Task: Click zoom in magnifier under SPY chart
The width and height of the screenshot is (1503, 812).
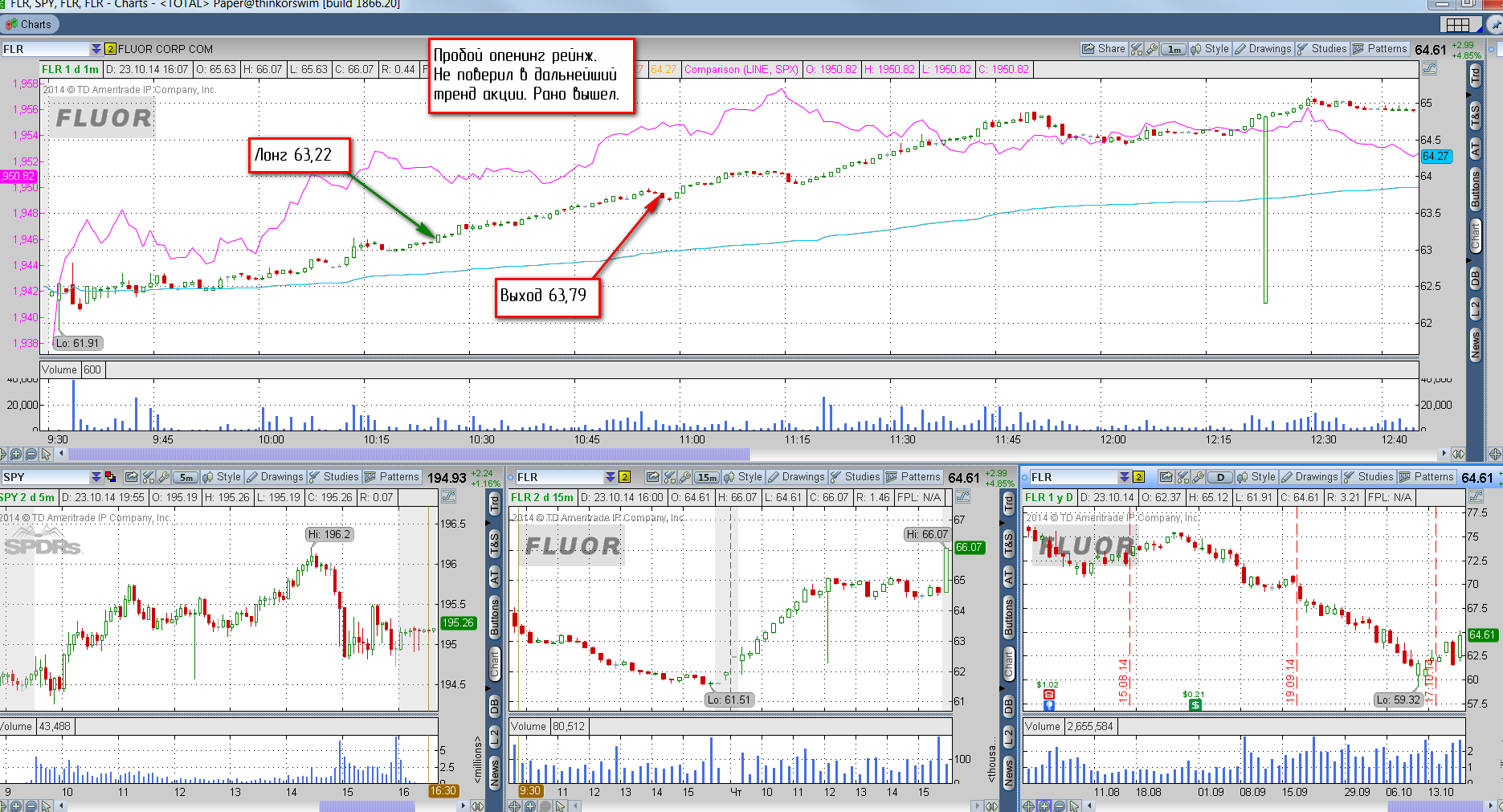Action: pyautogui.click(x=16, y=806)
